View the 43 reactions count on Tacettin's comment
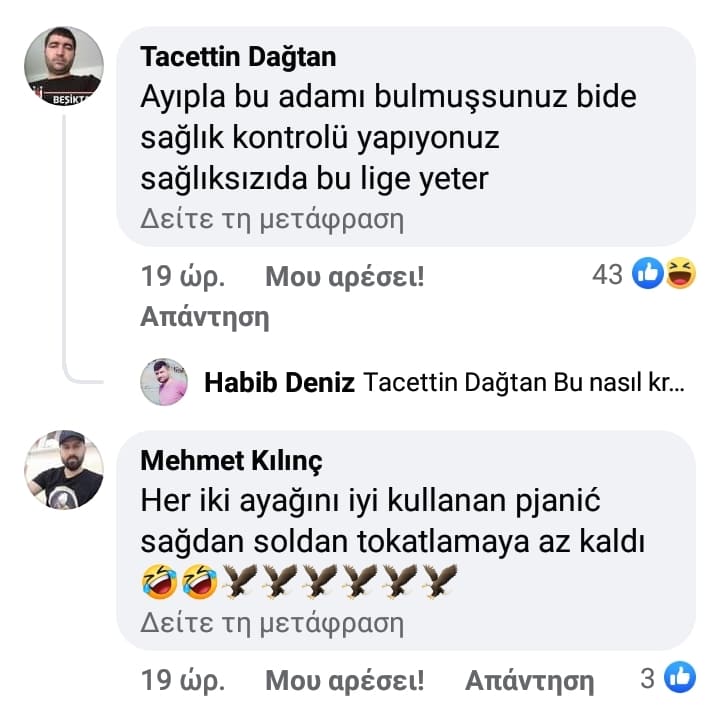This screenshot has width=720, height=714. point(607,274)
